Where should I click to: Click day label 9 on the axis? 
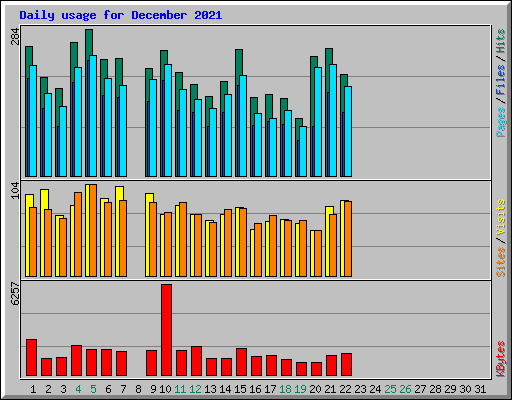[x=153, y=389]
